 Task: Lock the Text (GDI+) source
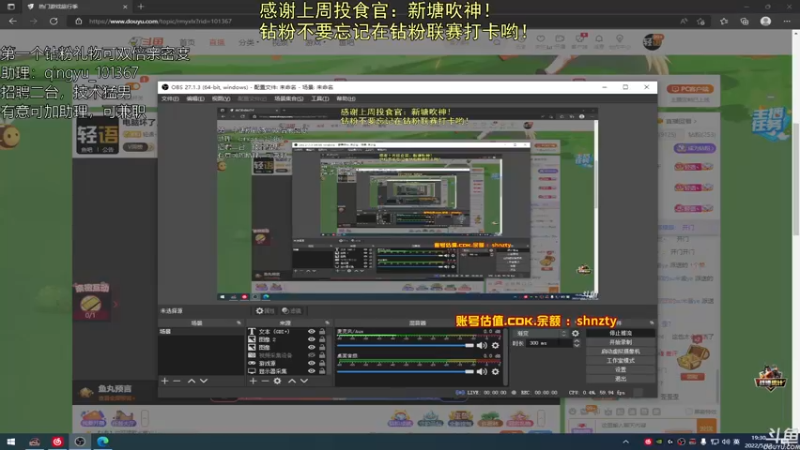click(x=322, y=332)
